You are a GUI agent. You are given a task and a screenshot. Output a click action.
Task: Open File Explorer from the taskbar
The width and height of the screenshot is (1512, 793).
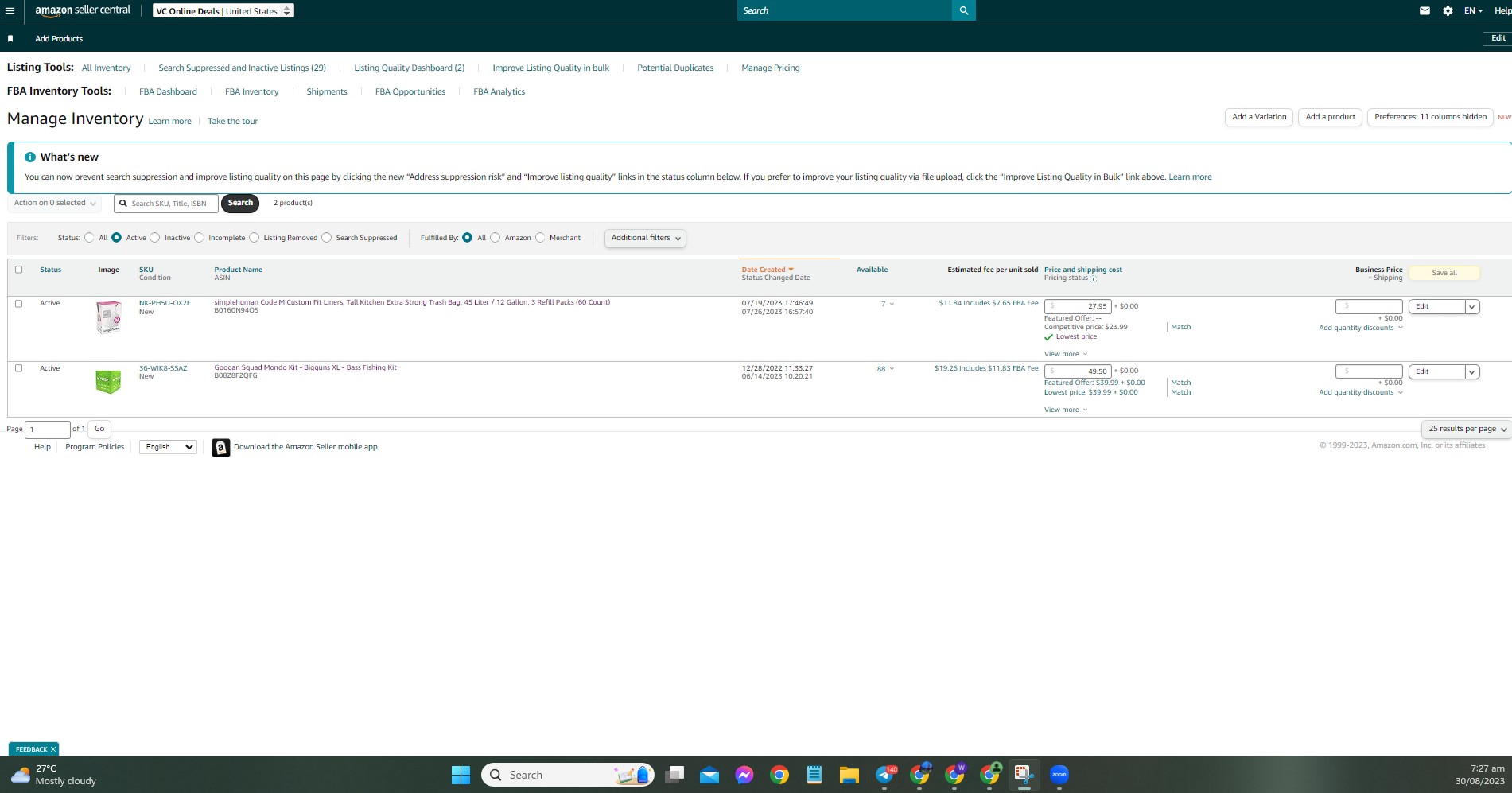pos(849,775)
